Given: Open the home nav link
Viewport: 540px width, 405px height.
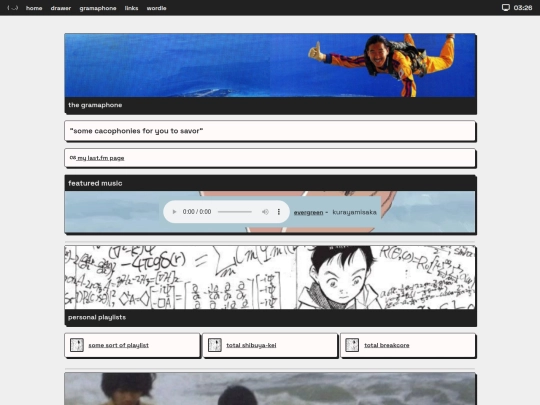Looking at the screenshot, I should click(34, 8).
